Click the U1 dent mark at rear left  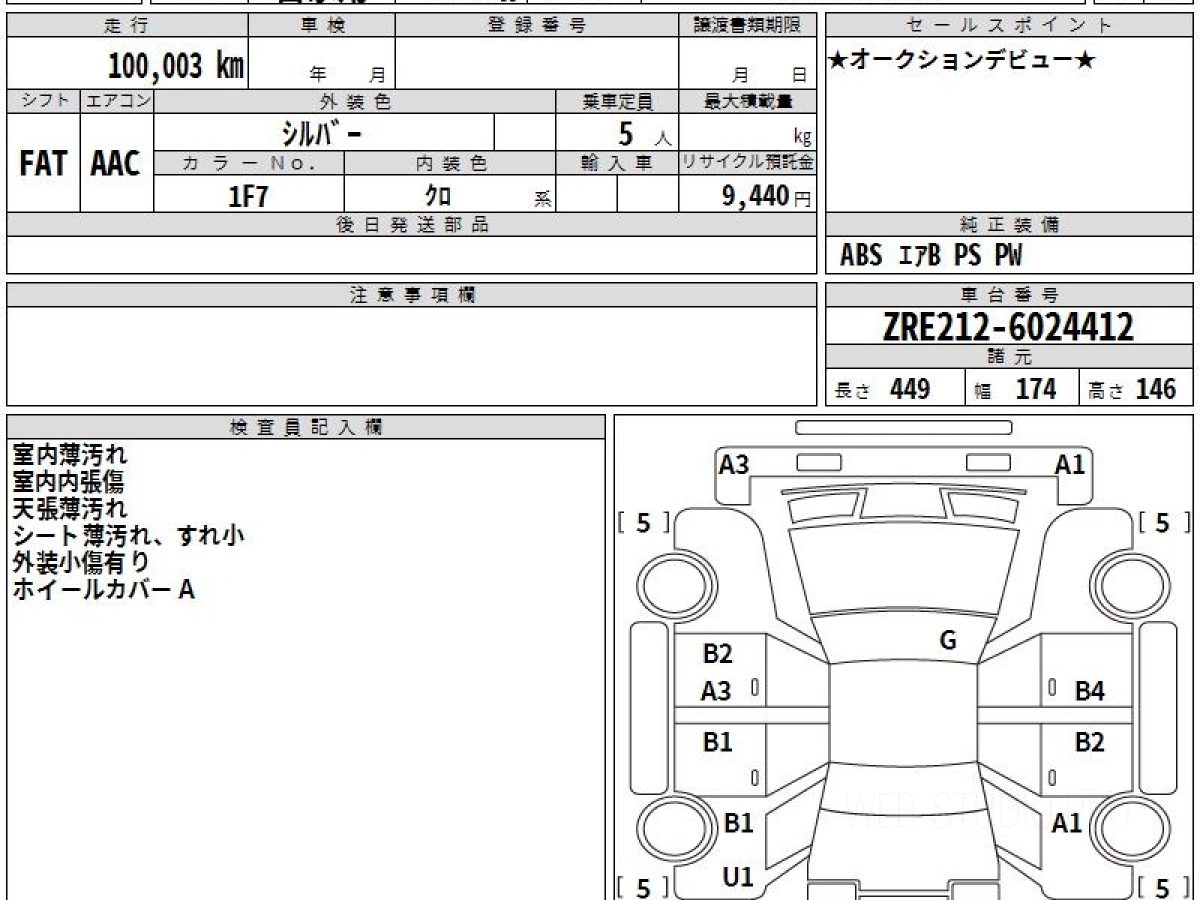(738, 877)
